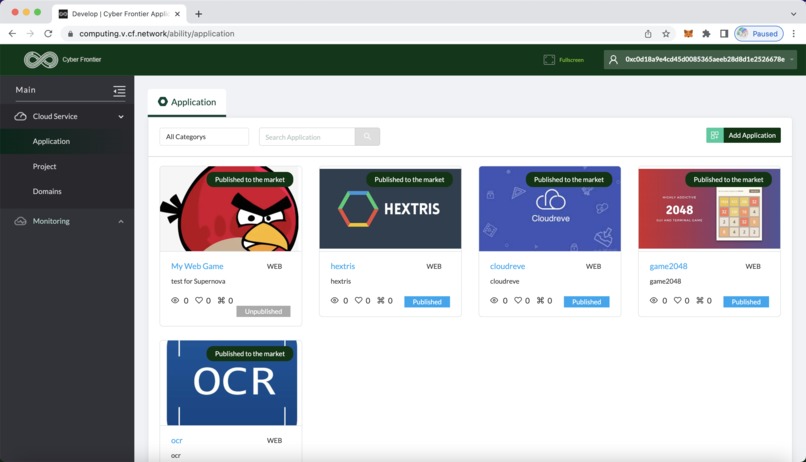Click Published status on cloudreve card
The width and height of the screenshot is (806, 462).
(x=587, y=302)
